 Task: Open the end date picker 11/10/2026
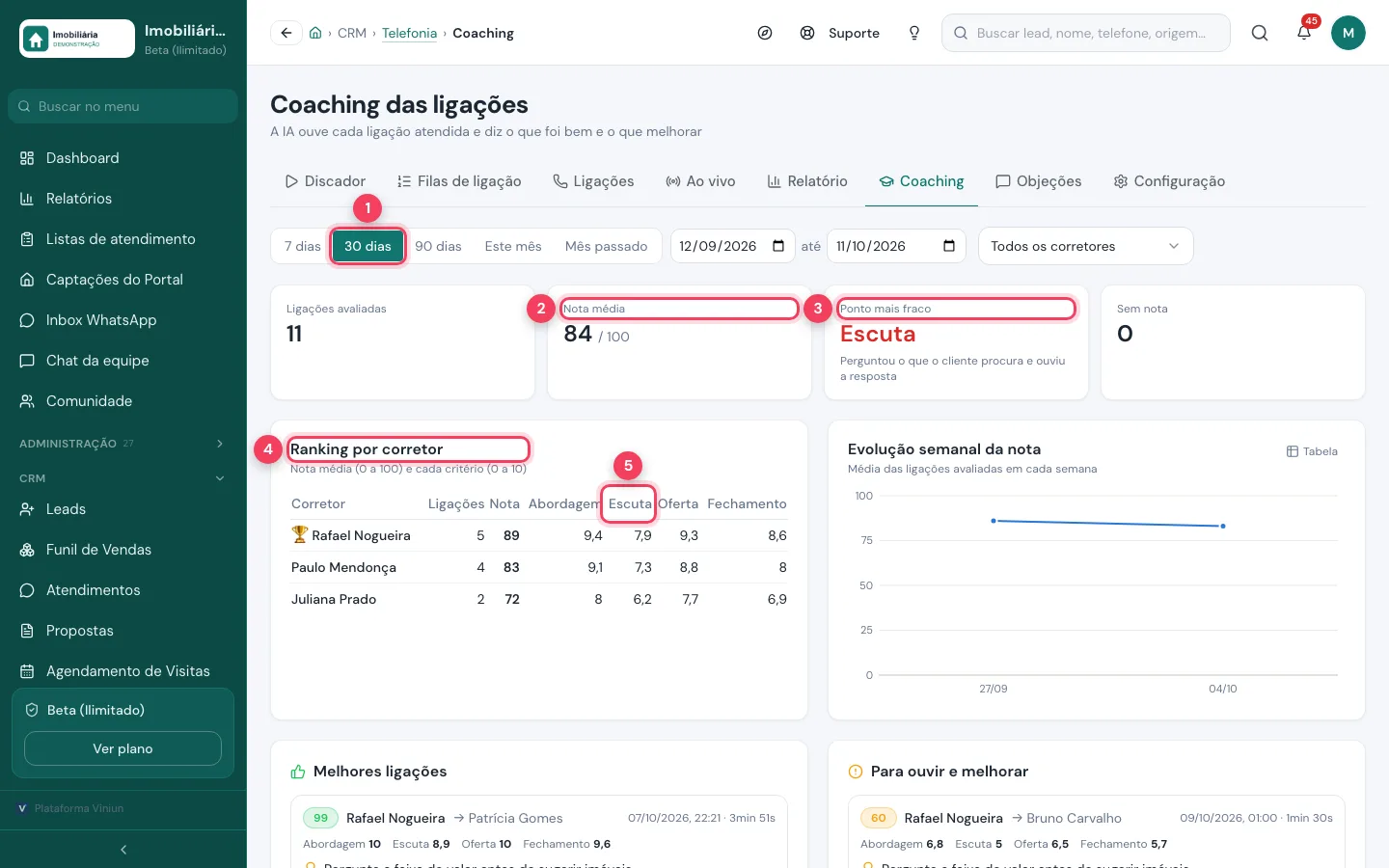tap(895, 246)
